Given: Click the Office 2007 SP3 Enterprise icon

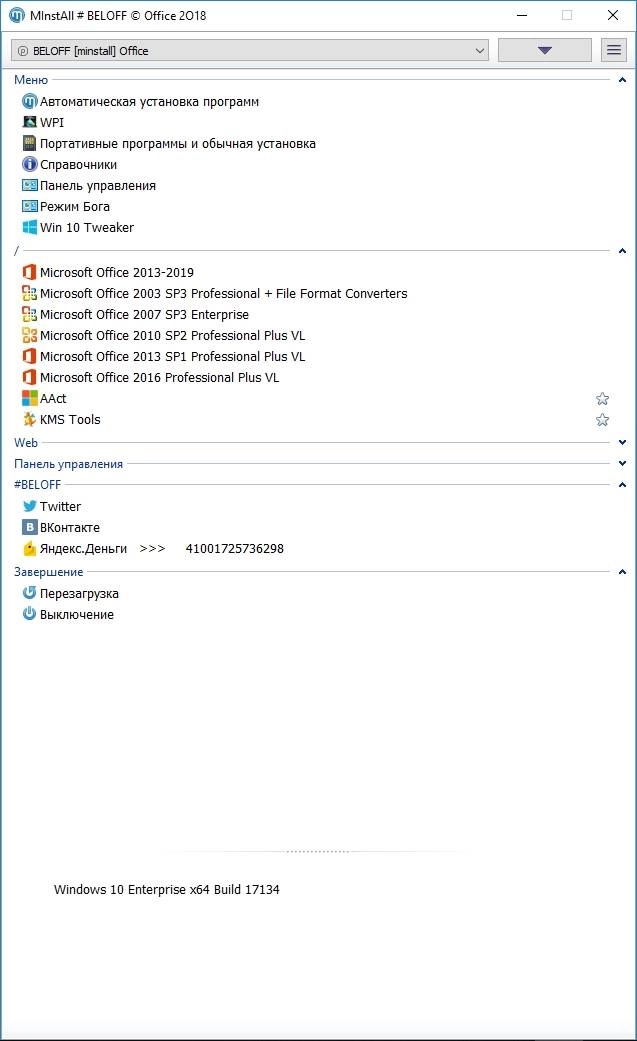Looking at the screenshot, I should click(29, 314).
